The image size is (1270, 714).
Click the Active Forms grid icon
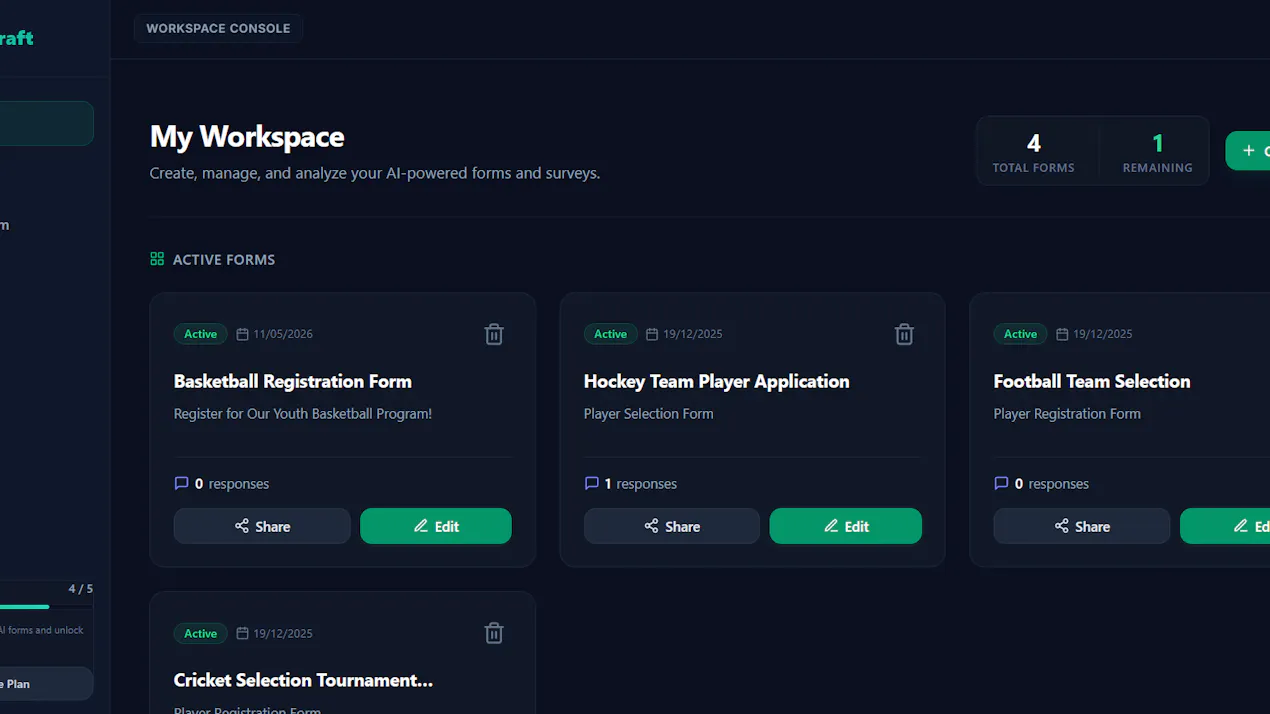click(157, 259)
